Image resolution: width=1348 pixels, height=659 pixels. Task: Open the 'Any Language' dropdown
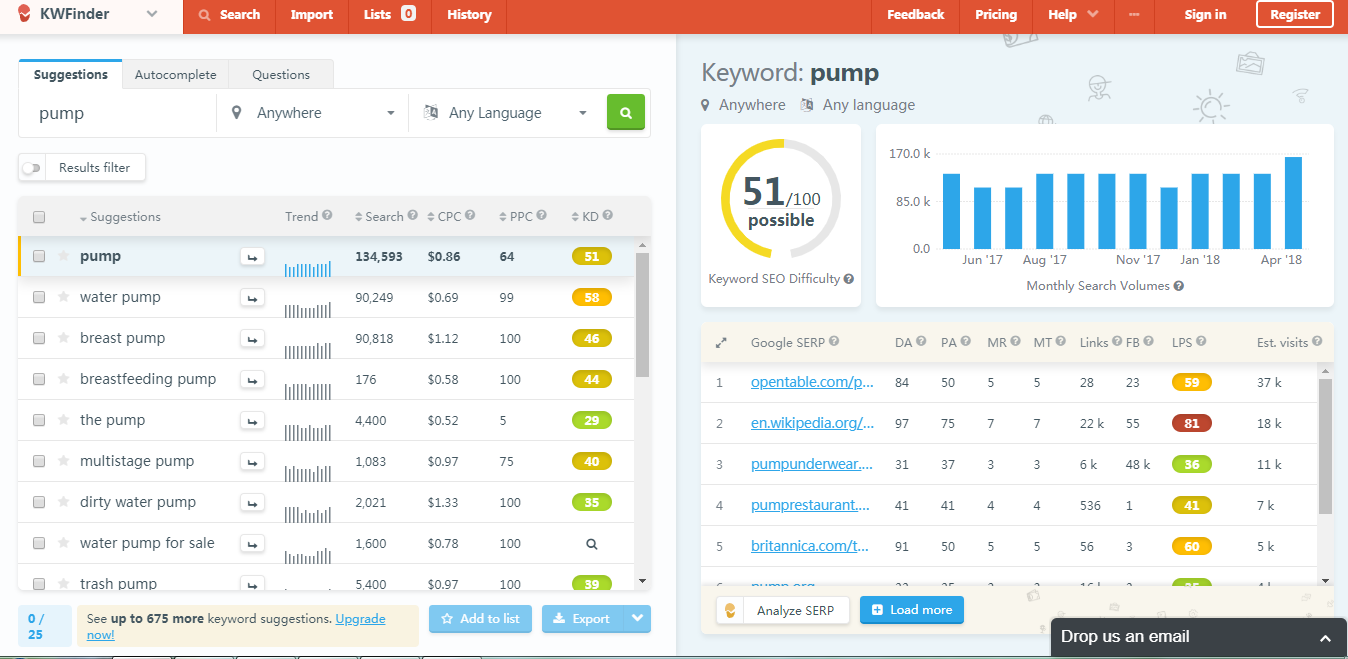click(505, 113)
